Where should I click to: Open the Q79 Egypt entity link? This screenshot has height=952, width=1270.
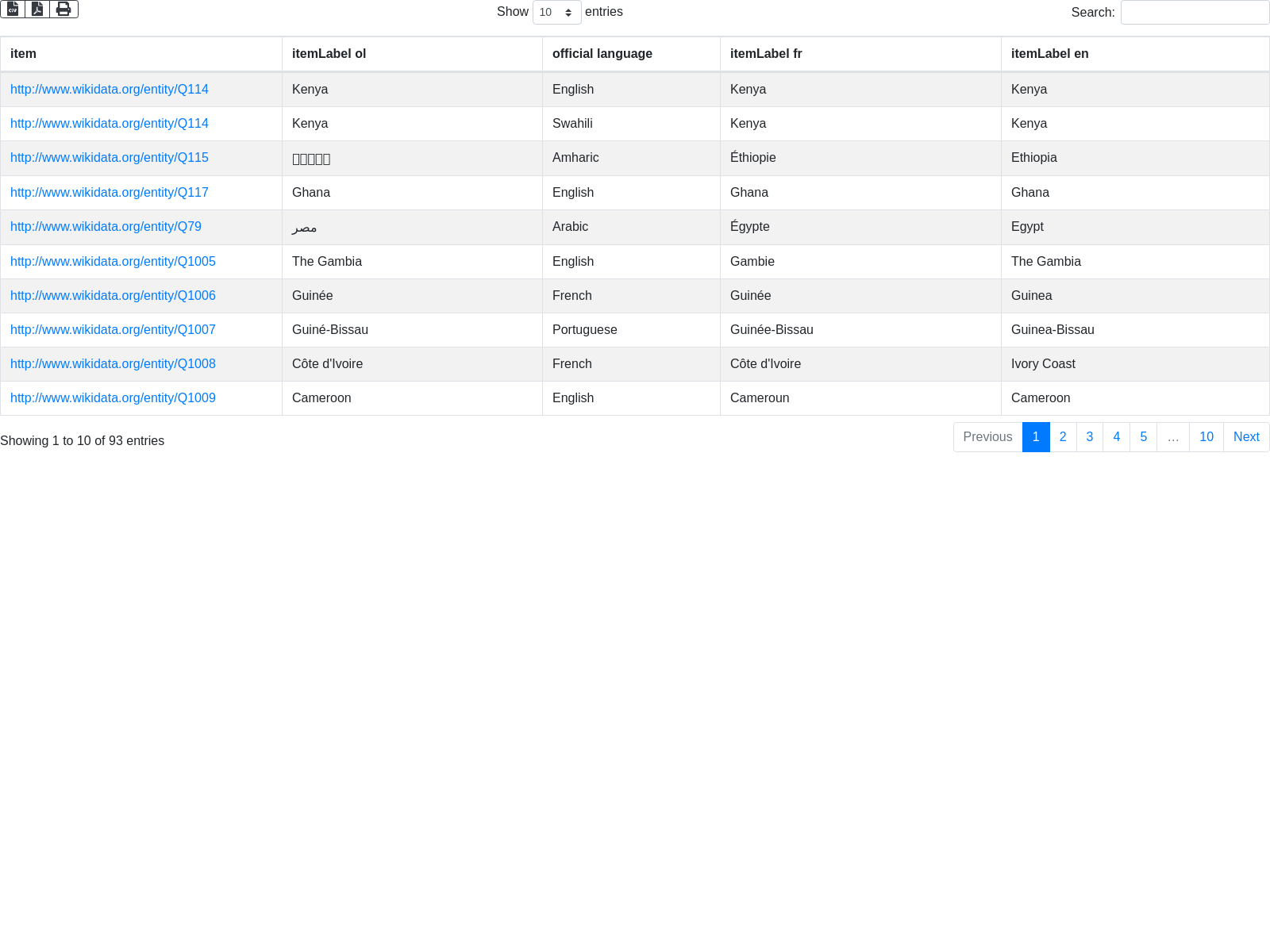(106, 227)
